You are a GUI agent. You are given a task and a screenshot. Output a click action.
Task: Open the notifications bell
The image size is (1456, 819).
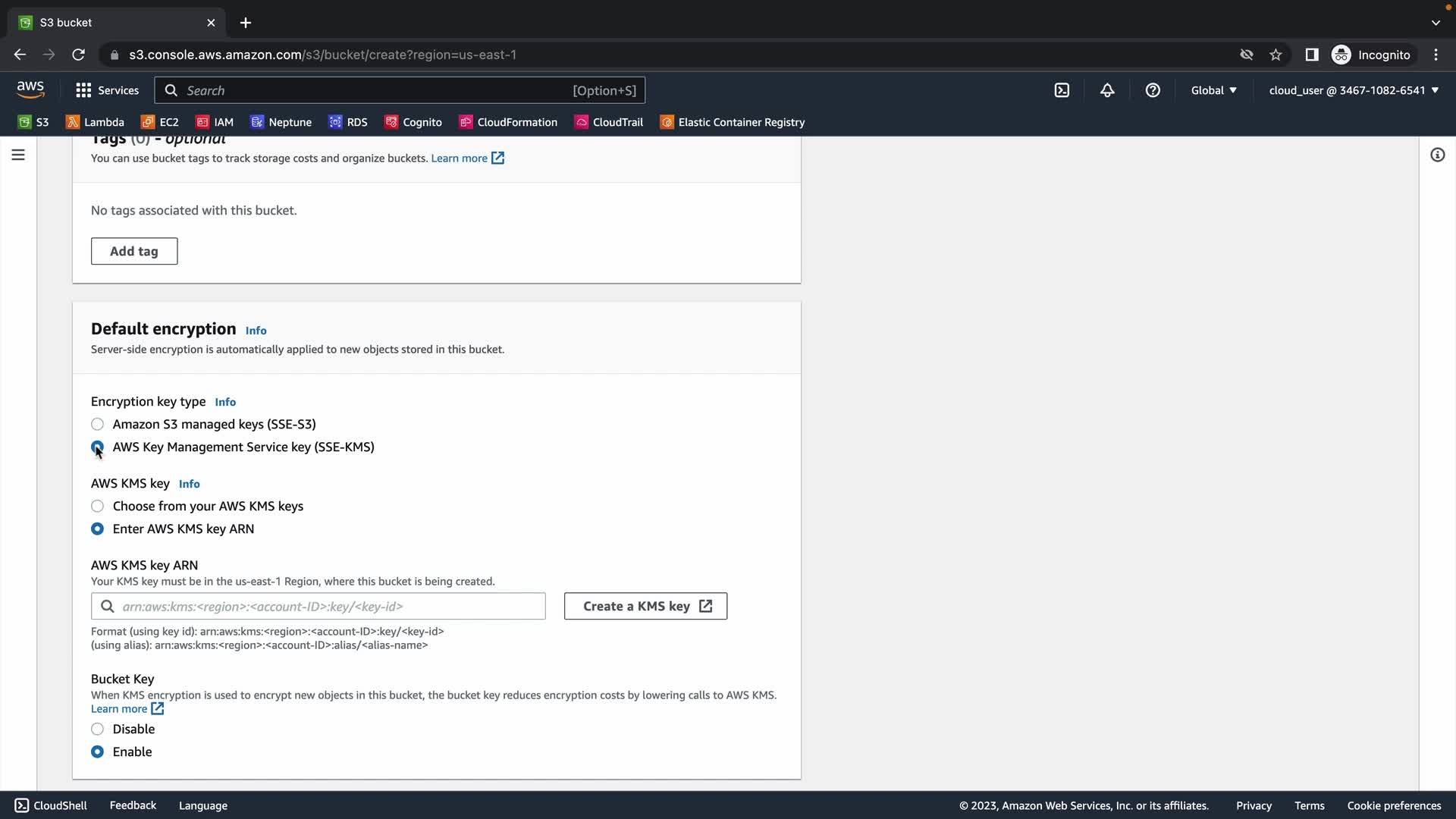point(1107,90)
